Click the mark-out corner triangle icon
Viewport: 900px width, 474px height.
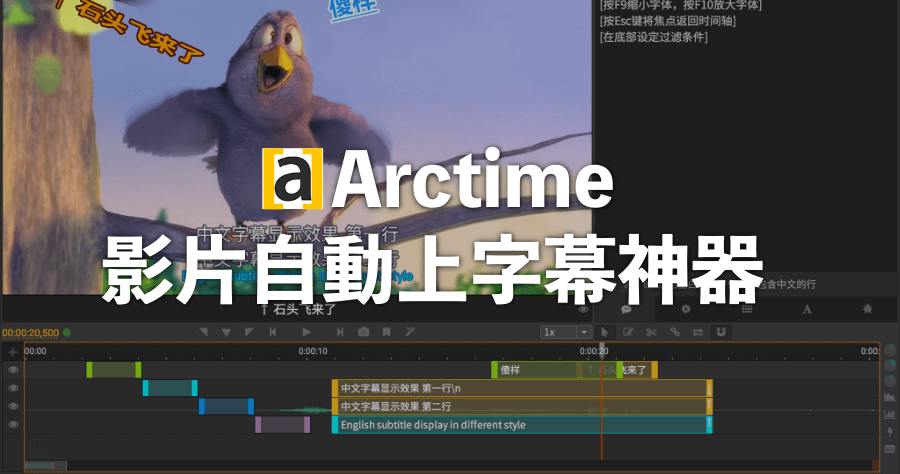249,332
